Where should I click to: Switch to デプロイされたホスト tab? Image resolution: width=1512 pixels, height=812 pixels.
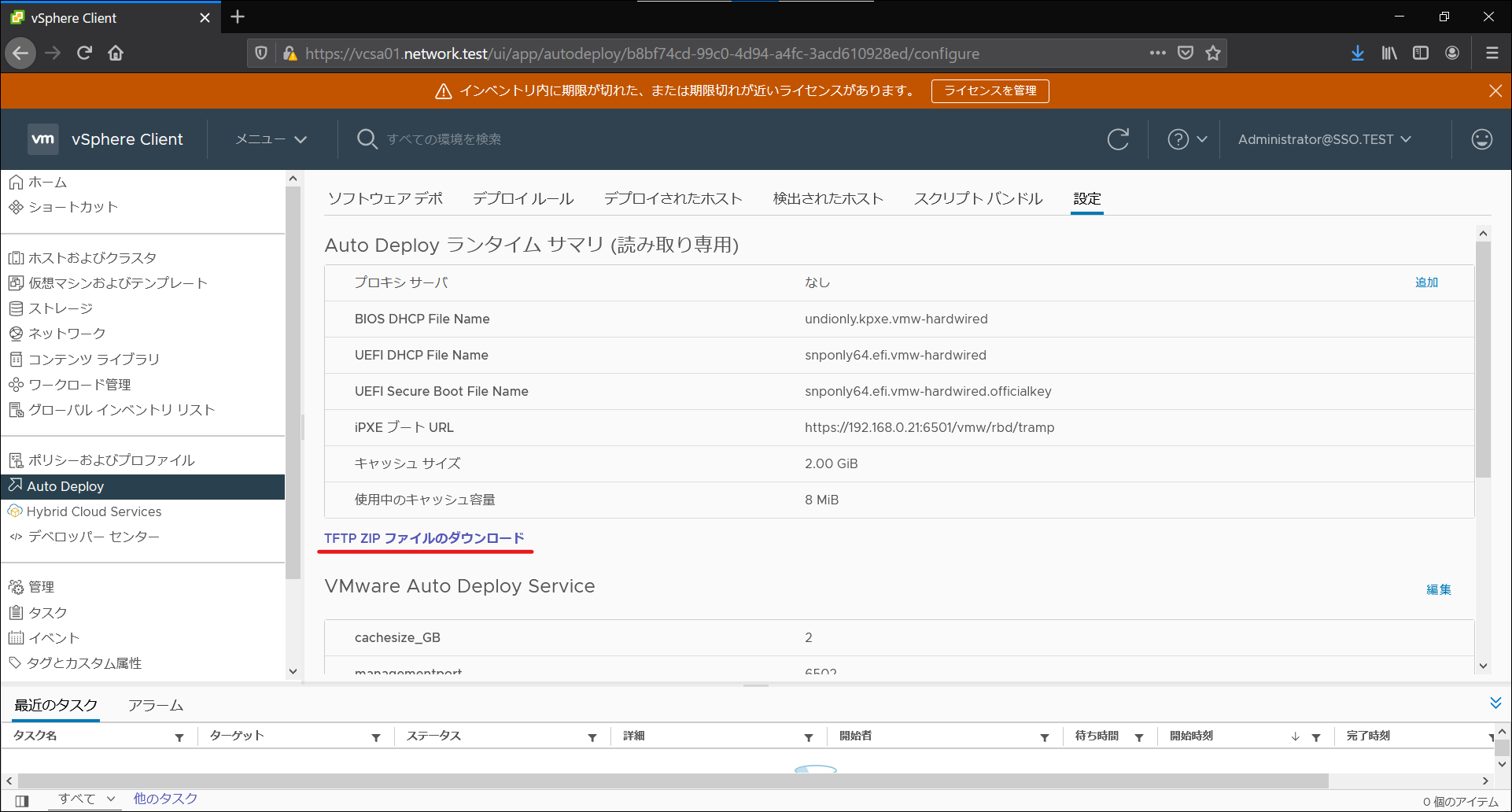[x=673, y=198]
